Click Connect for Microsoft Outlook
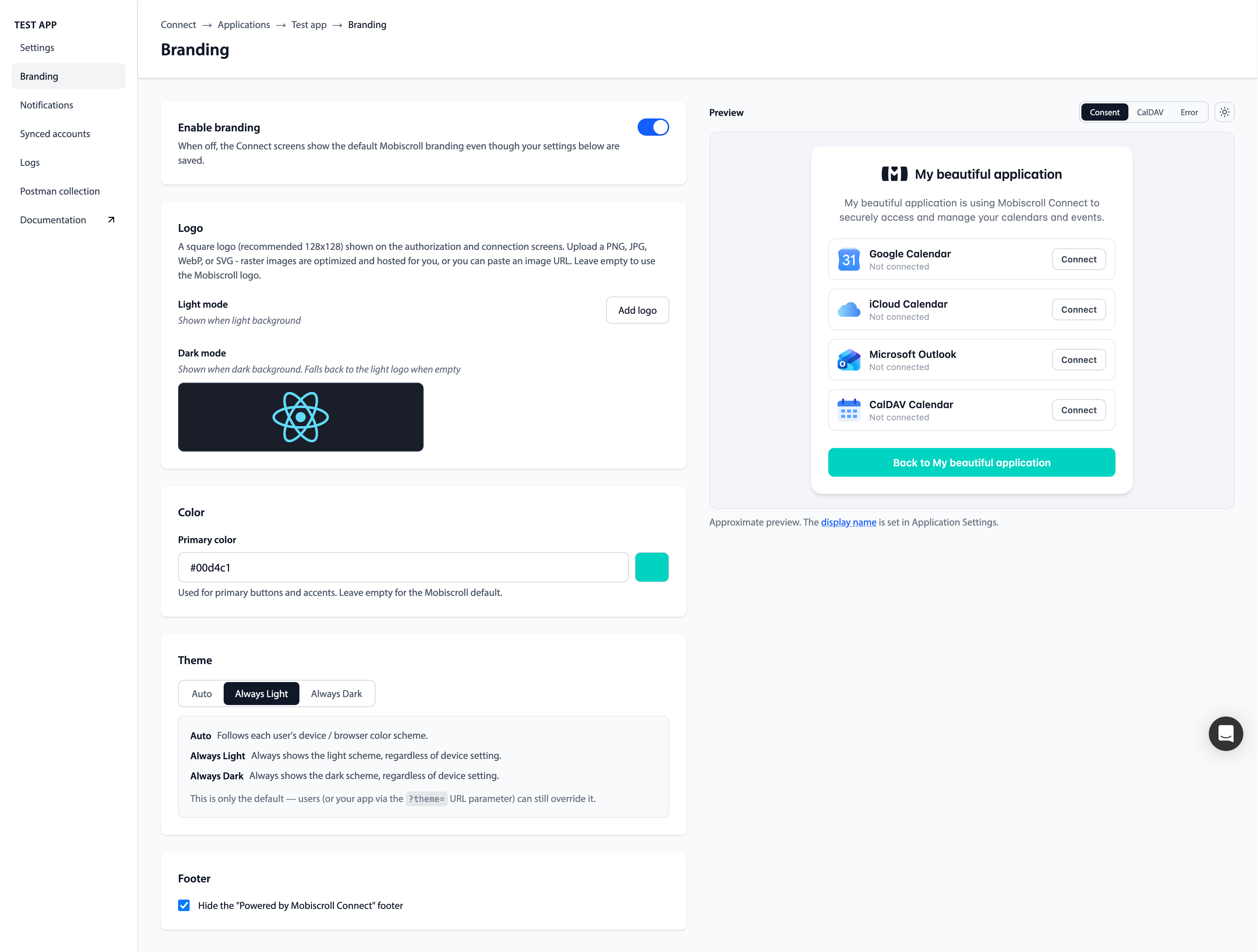The height and width of the screenshot is (952, 1258). pos(1078,359)
